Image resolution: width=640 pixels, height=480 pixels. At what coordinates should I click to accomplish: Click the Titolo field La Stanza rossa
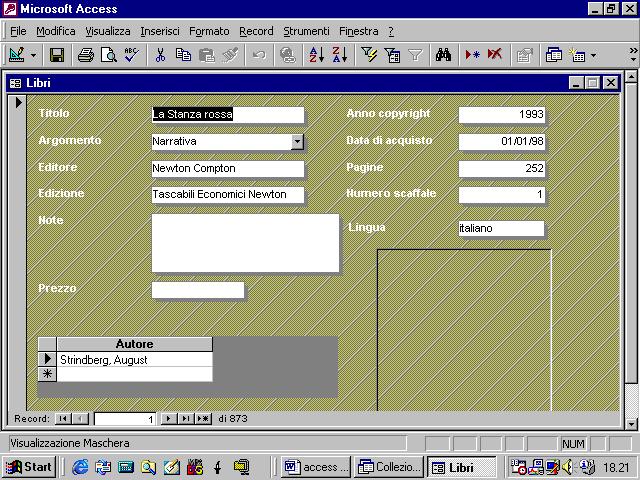click(228, 114)
